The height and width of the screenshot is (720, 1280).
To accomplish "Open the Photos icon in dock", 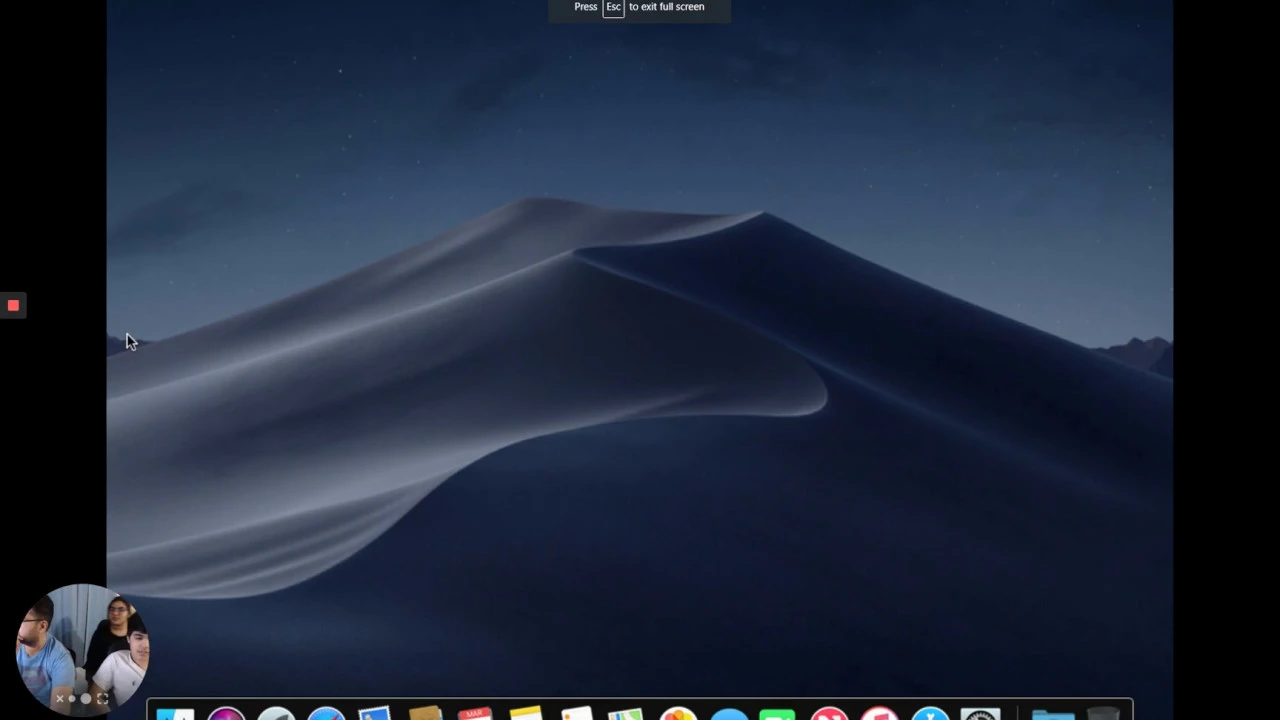I will coord(678,714).
